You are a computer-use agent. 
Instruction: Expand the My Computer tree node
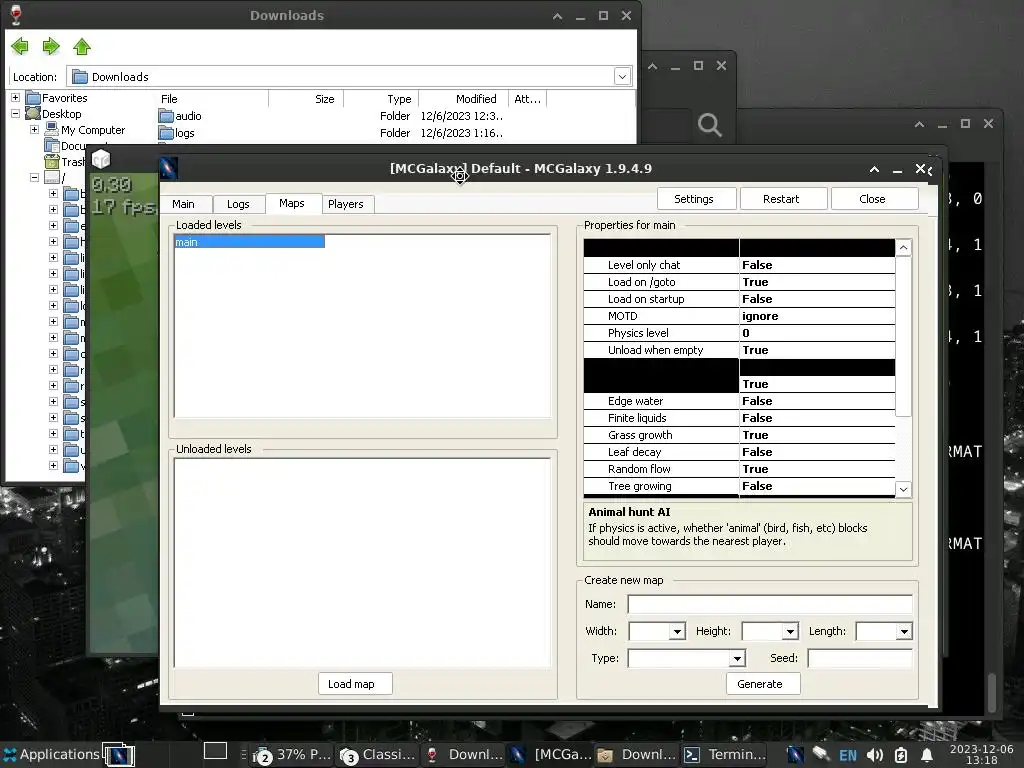pos(34,129)
